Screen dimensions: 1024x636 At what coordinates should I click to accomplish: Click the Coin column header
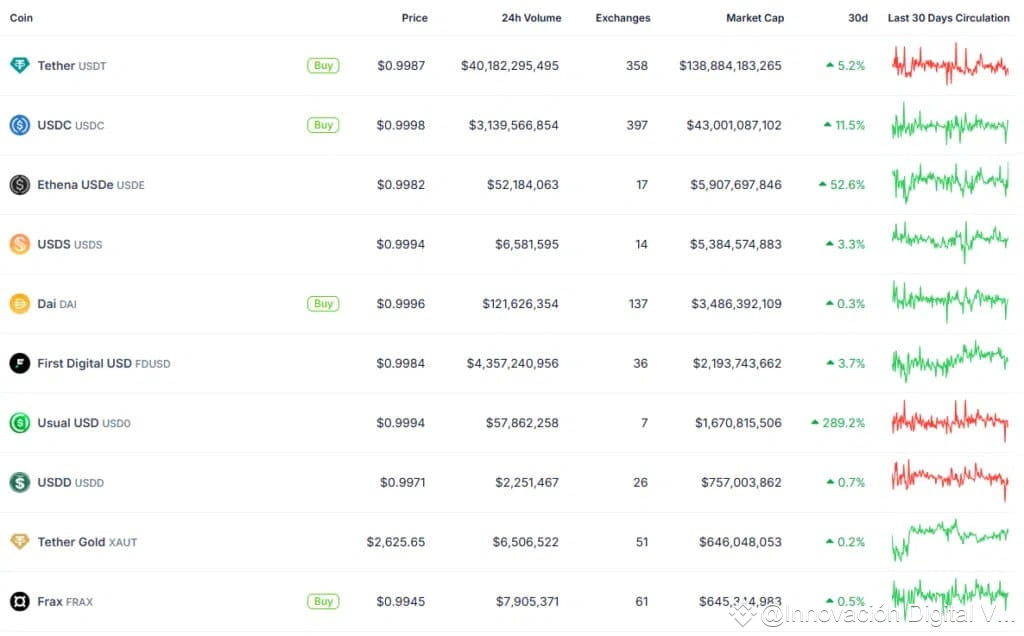pyautogui.click(x=21, y=17)
